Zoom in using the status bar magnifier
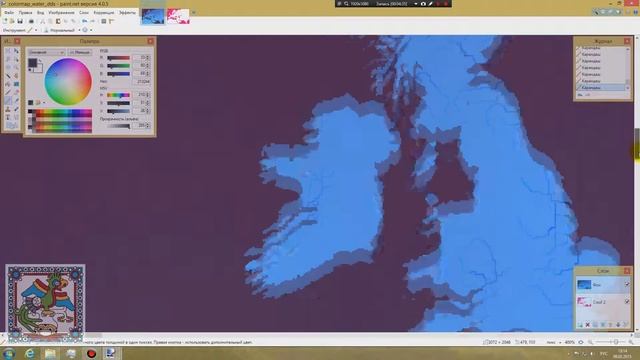640x360 pixels. (x=631, y=342)
